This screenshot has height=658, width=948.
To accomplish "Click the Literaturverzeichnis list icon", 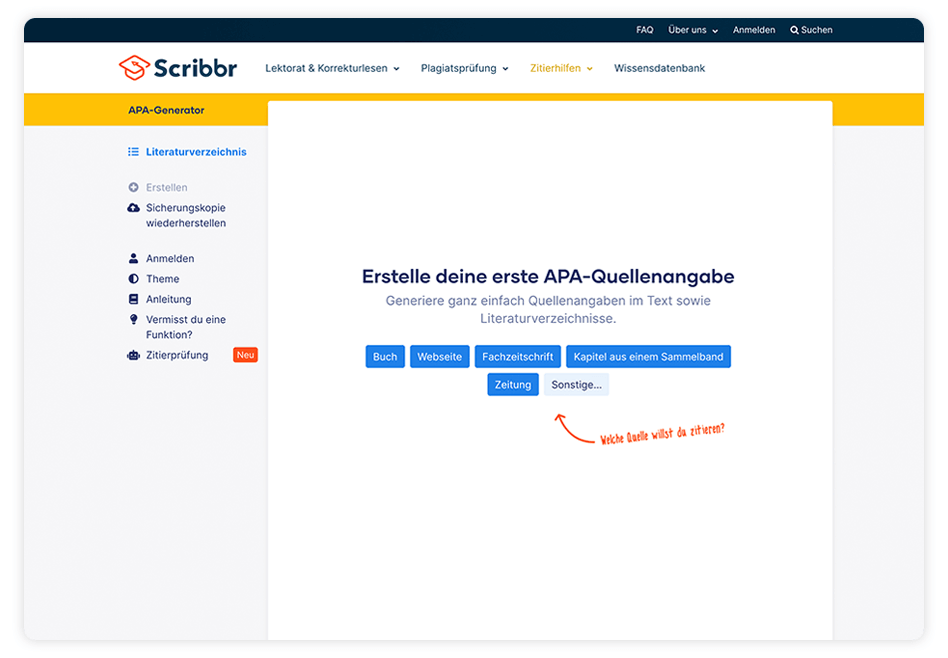I will [x=135, y=152].
